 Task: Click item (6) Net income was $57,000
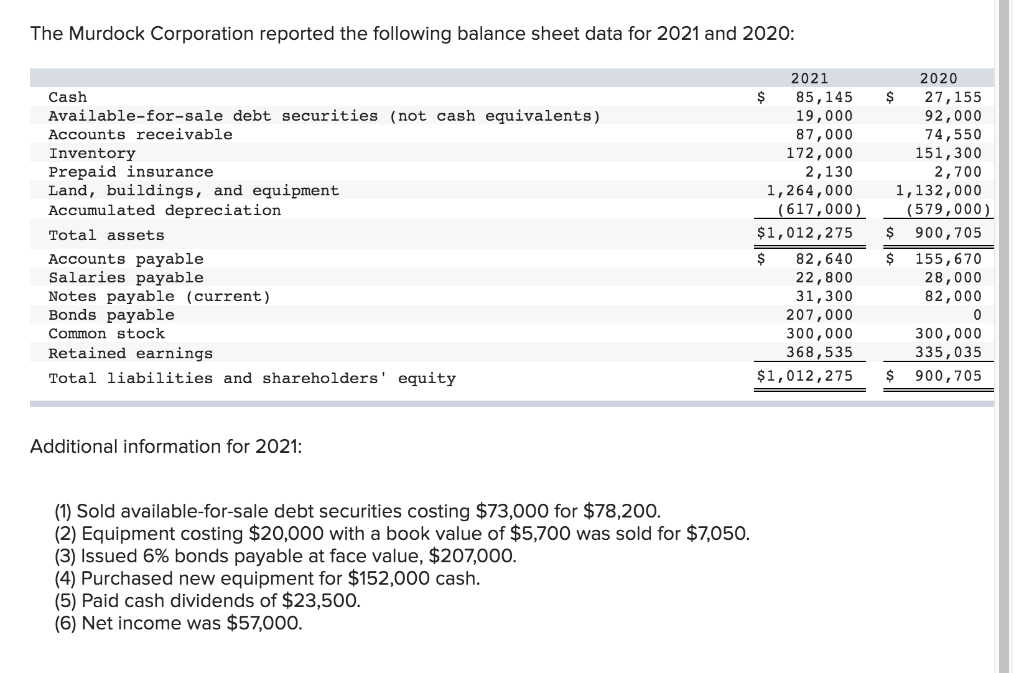tap(179, 623)
